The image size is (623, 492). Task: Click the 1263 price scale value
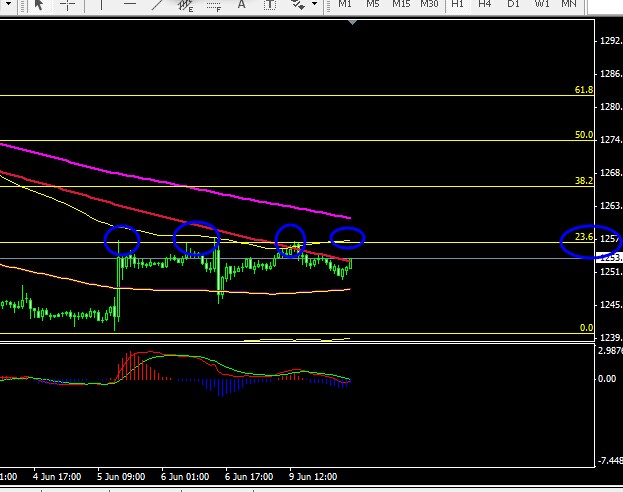[611, 206]
